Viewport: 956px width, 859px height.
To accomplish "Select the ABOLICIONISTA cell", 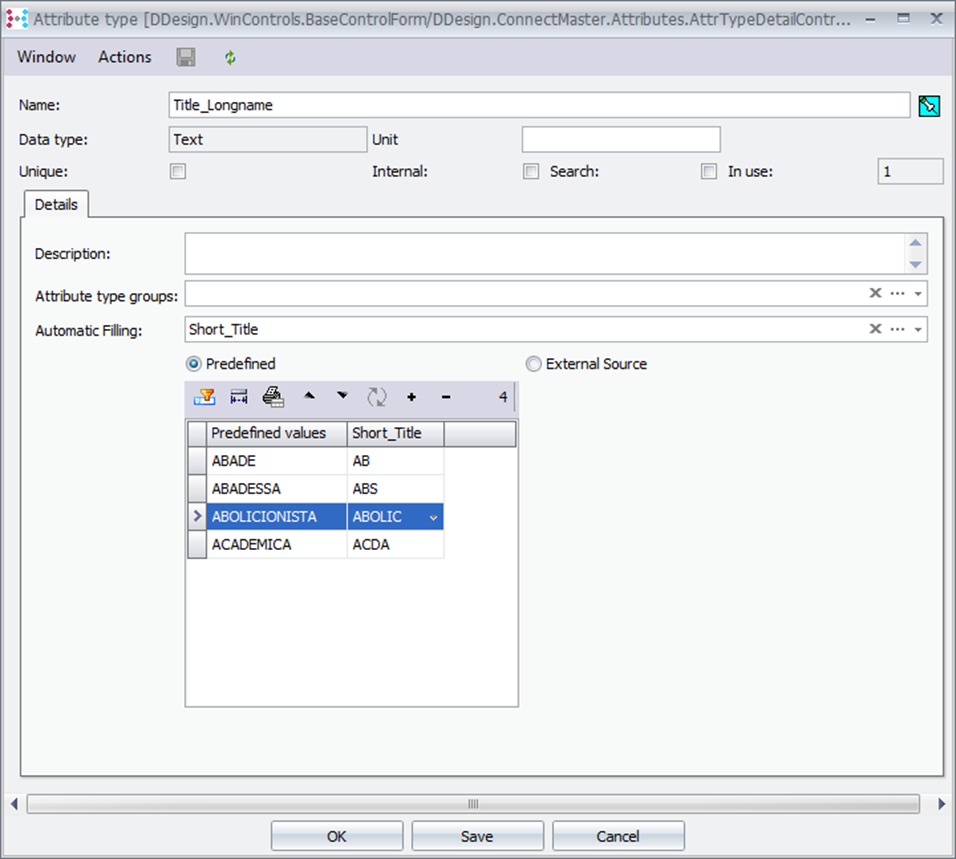I will coord(276,517).
